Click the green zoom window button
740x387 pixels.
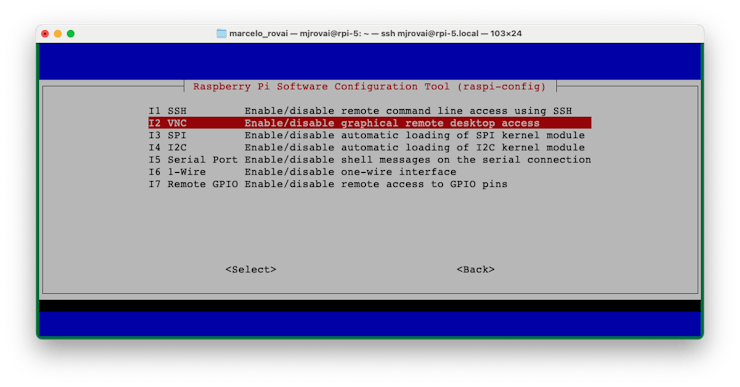[70, 34]
